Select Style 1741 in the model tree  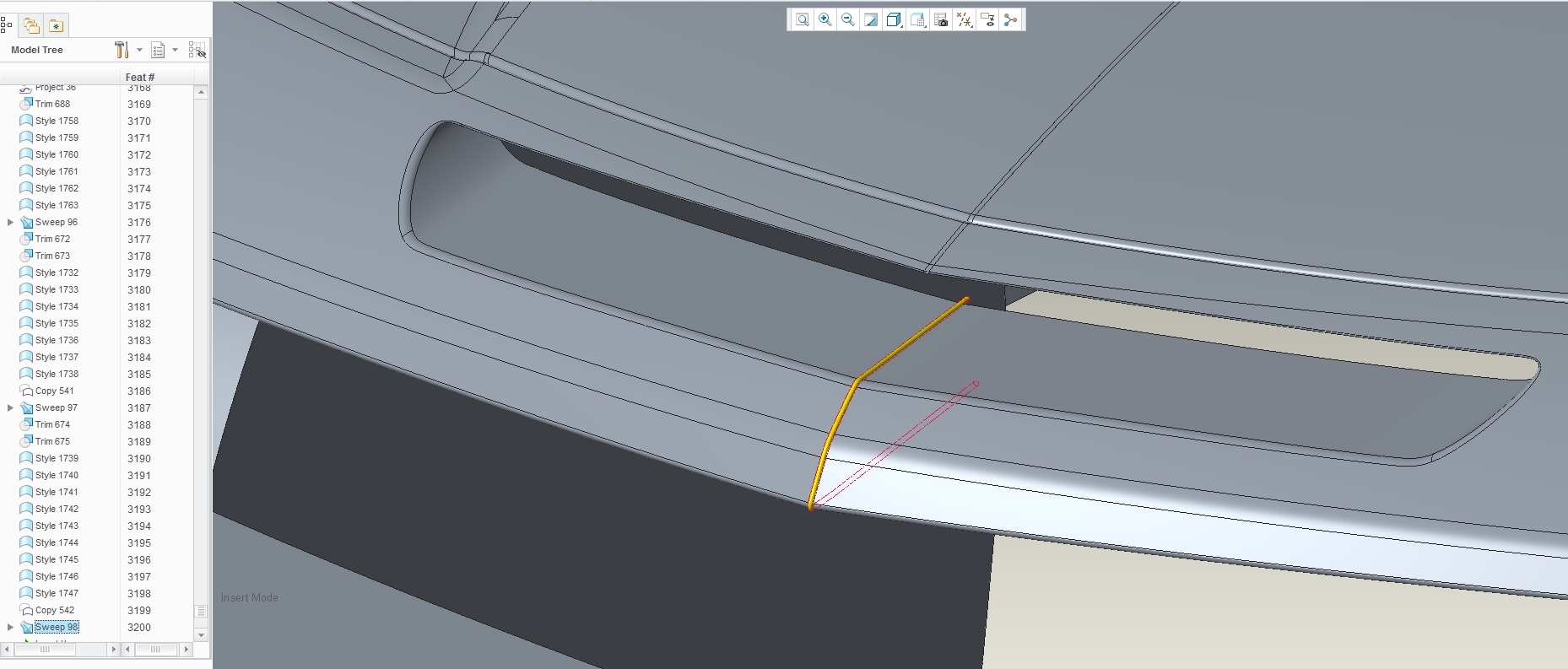57,492
